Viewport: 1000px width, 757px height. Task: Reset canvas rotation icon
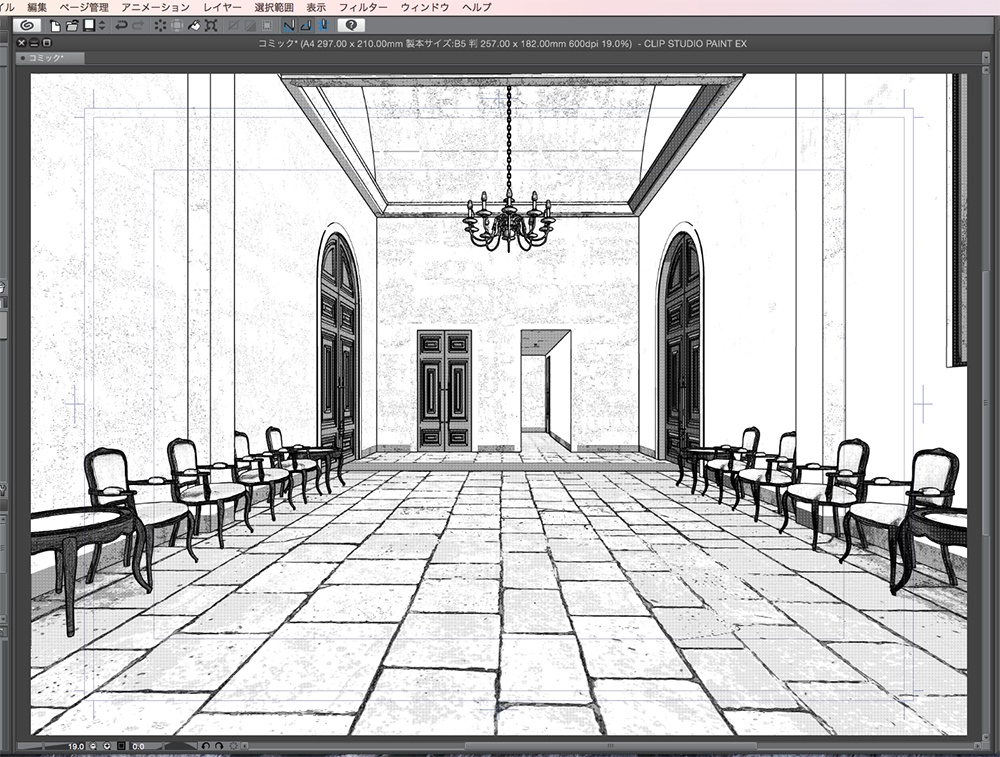click(233, 746)
